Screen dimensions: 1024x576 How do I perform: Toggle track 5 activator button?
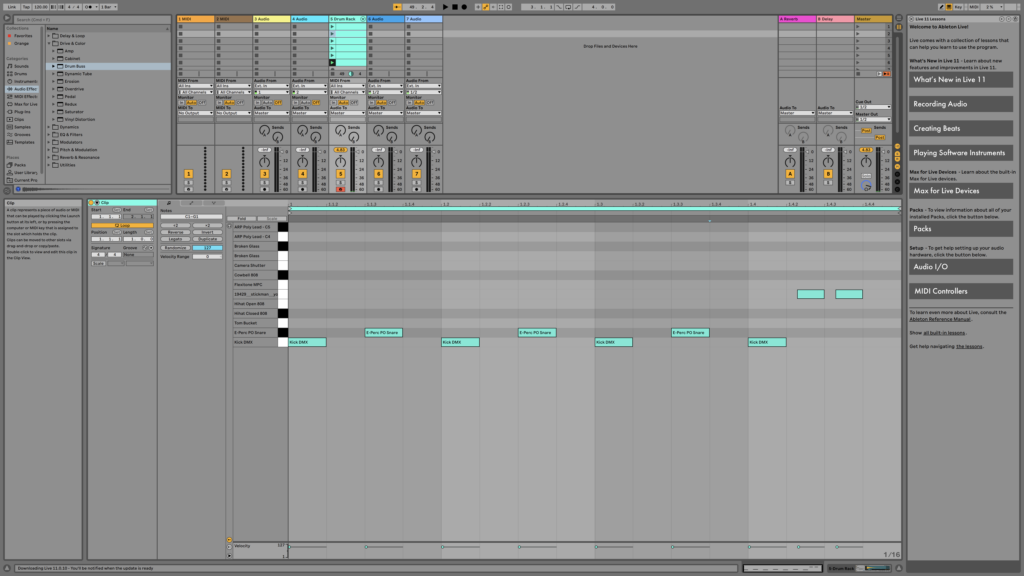[340, 174]
